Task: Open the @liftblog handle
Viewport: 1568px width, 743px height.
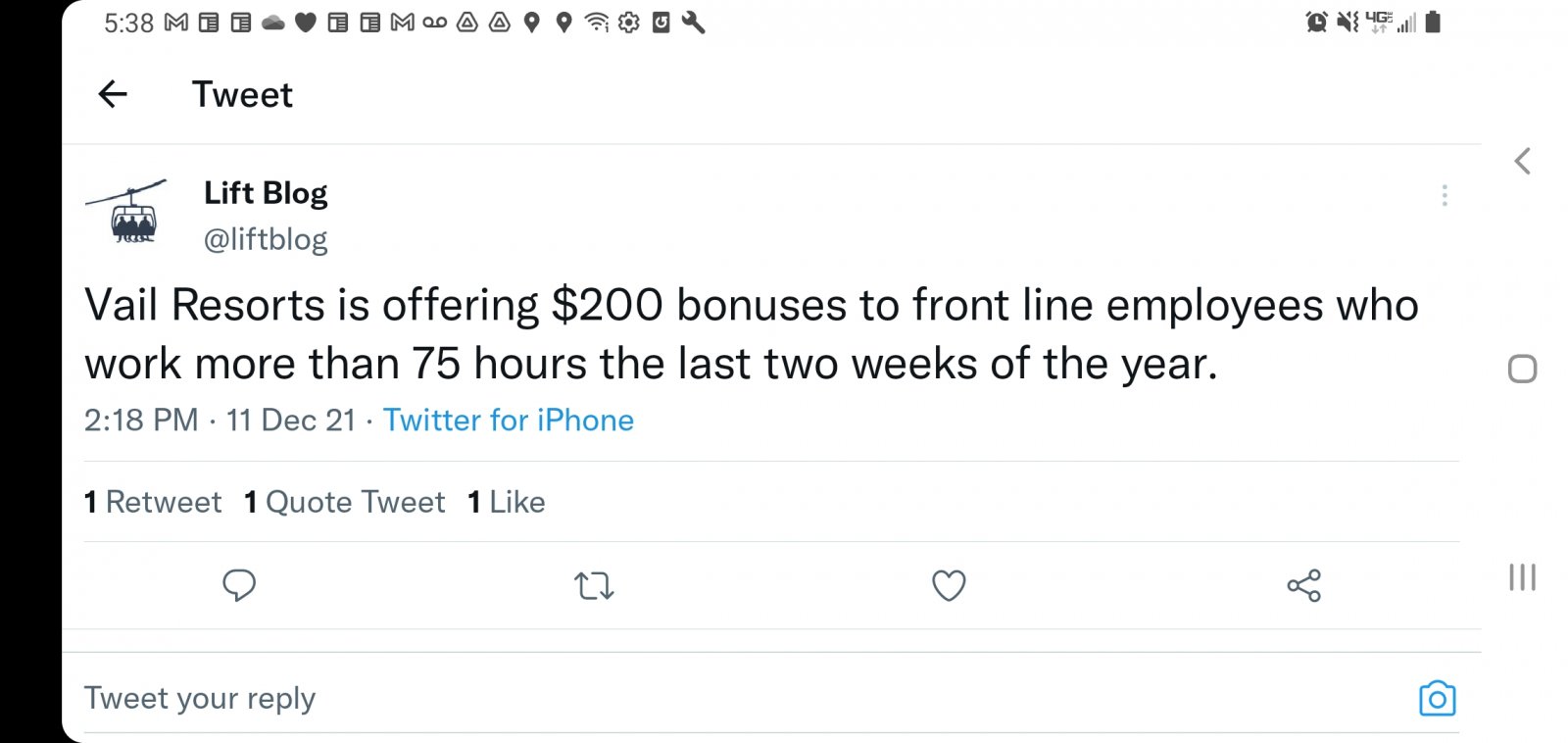Action: tap(266, 239)
